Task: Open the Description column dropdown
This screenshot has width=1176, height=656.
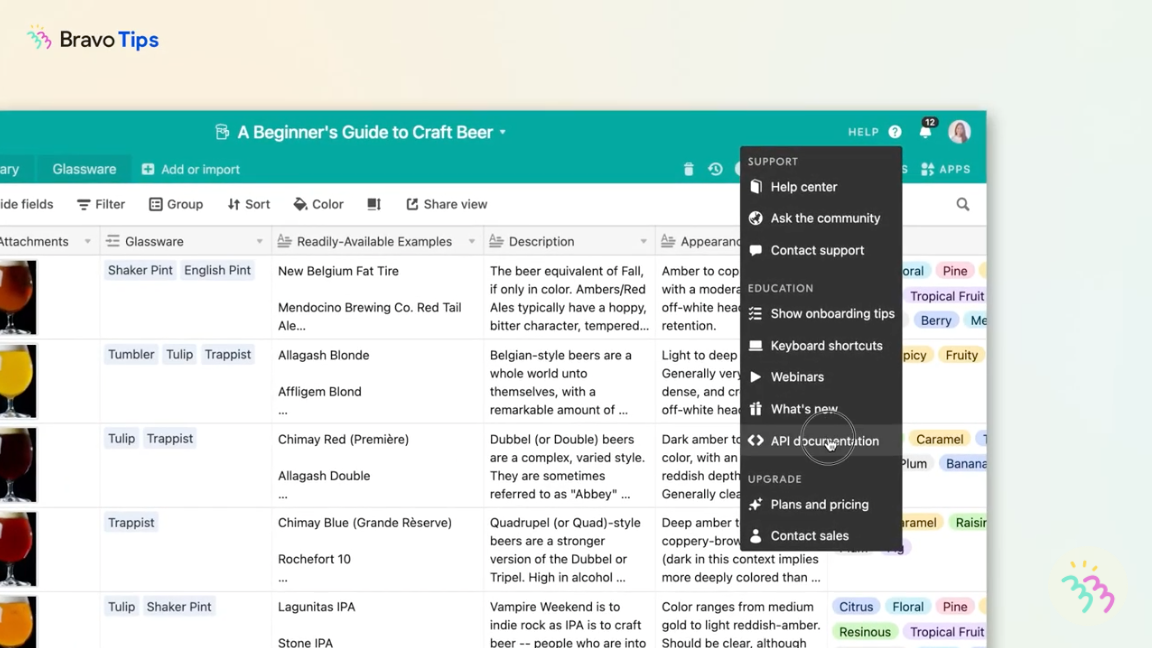Action: coord(644,241)
